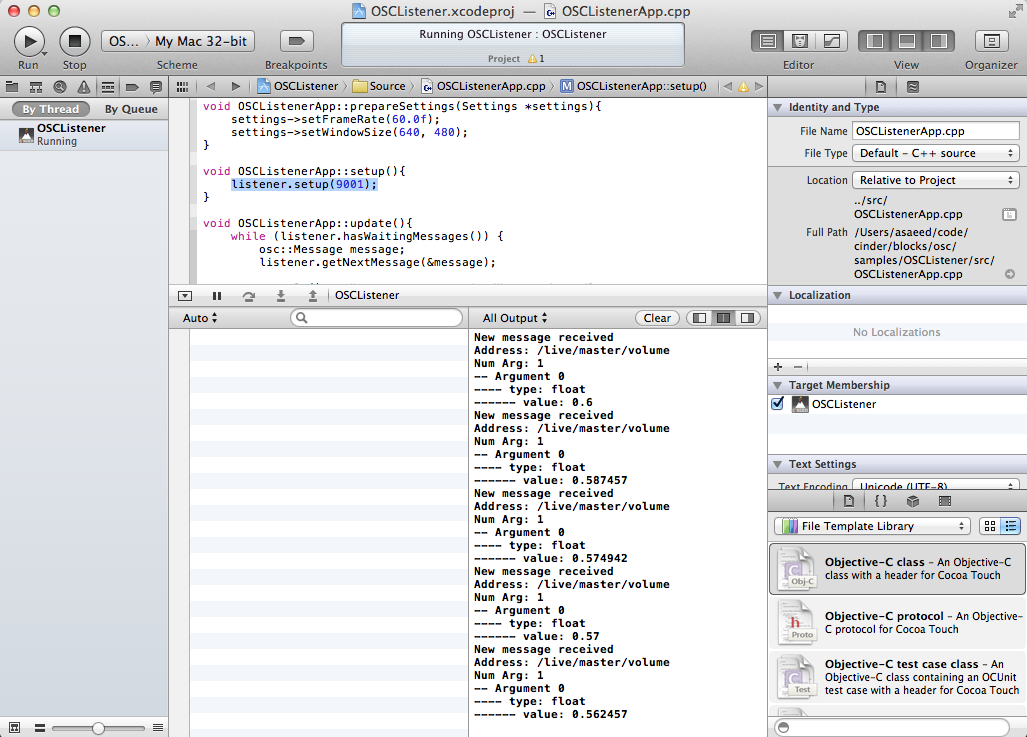Switch library to icon grid view

pos(990,526)
